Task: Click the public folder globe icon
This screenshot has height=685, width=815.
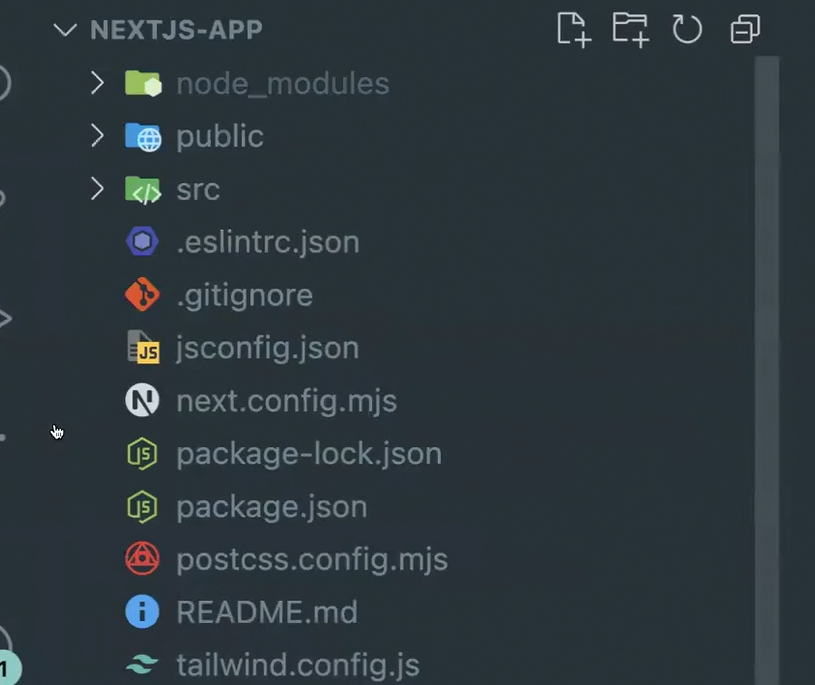Action: point(143,137)
